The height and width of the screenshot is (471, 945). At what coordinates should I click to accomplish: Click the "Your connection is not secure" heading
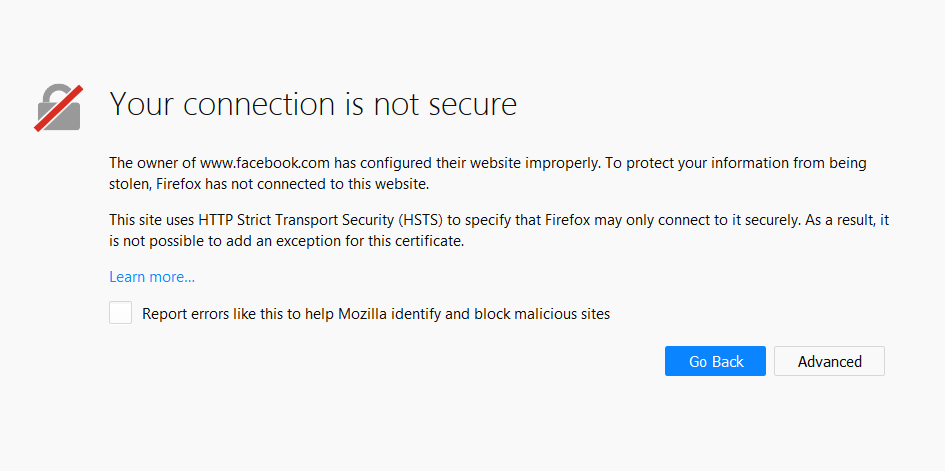pyautogui.click(x=313, y=104)
